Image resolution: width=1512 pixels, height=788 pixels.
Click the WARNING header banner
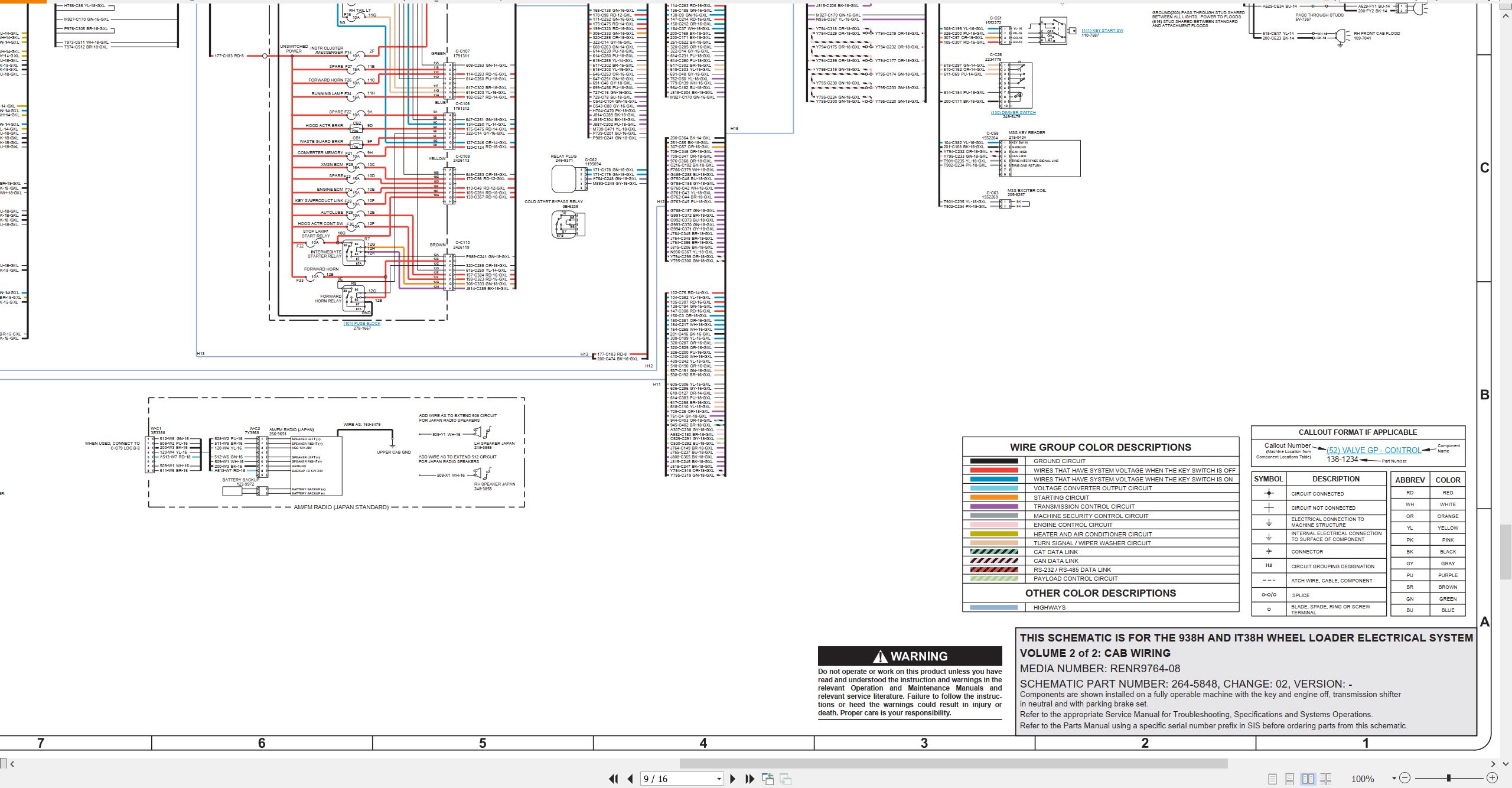(910, 656)
